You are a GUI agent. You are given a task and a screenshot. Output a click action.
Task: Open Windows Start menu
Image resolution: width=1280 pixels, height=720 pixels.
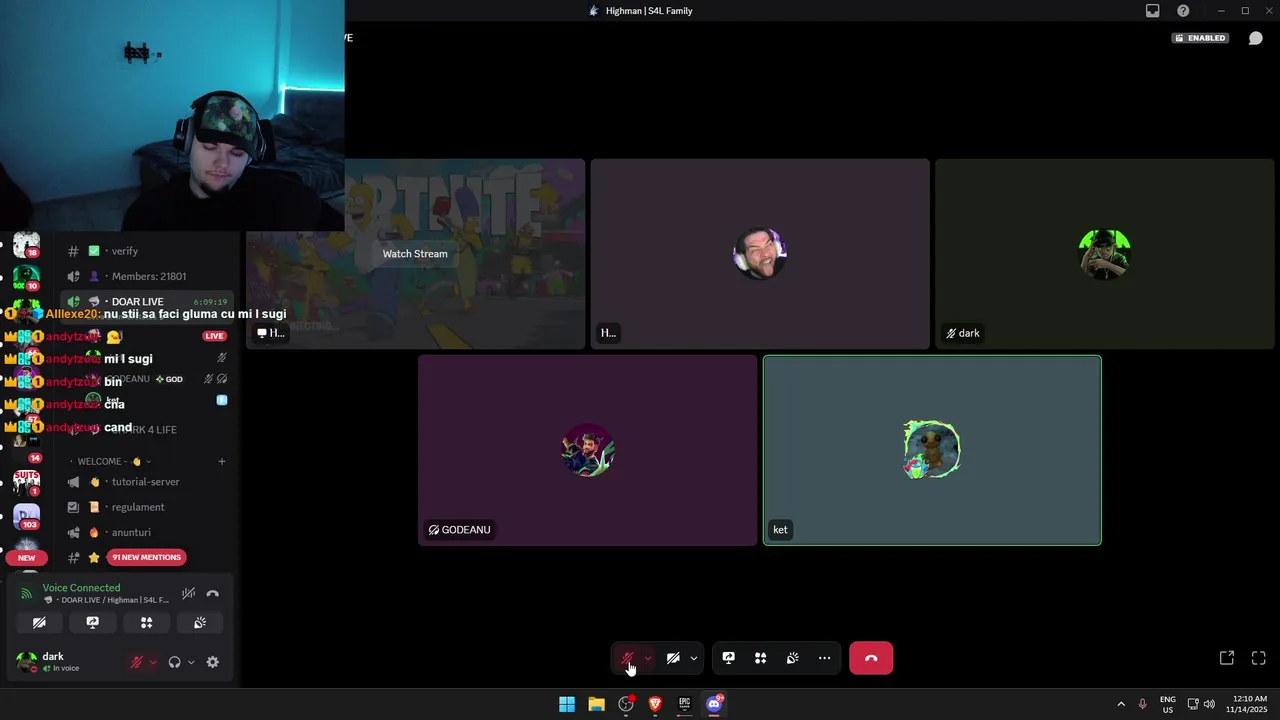pos(567,704)
